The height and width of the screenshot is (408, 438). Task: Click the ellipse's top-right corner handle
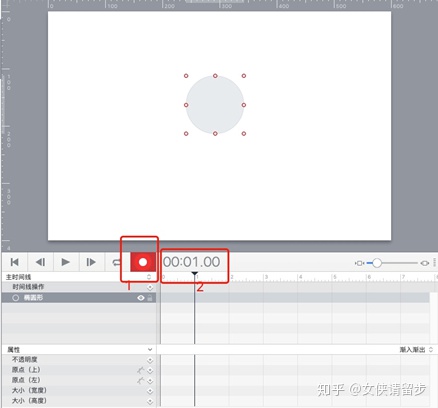pyautogui.click(x=244, y=76)
